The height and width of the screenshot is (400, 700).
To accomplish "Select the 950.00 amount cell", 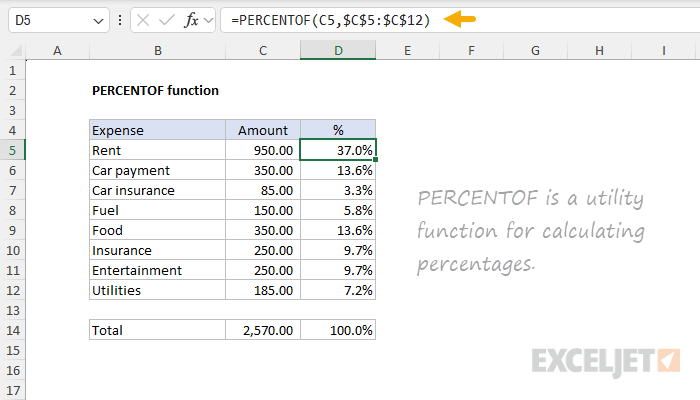I will [x=263, y=150].
